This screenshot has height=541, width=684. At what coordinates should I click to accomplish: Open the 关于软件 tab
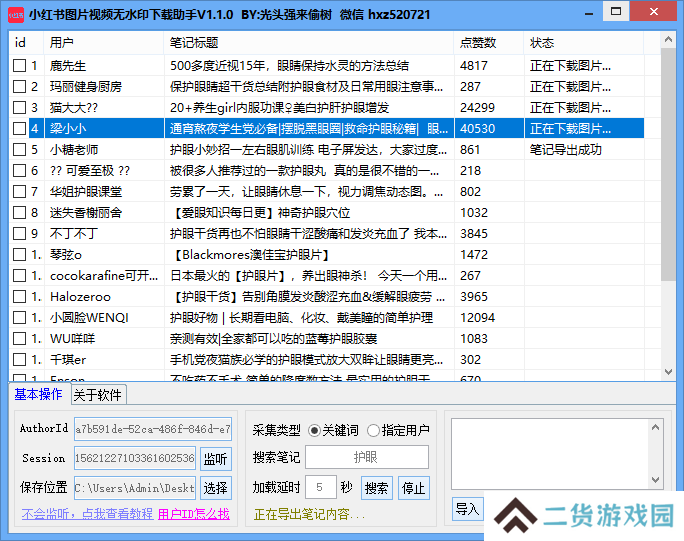pyautogui.click(x=98, y=395)
